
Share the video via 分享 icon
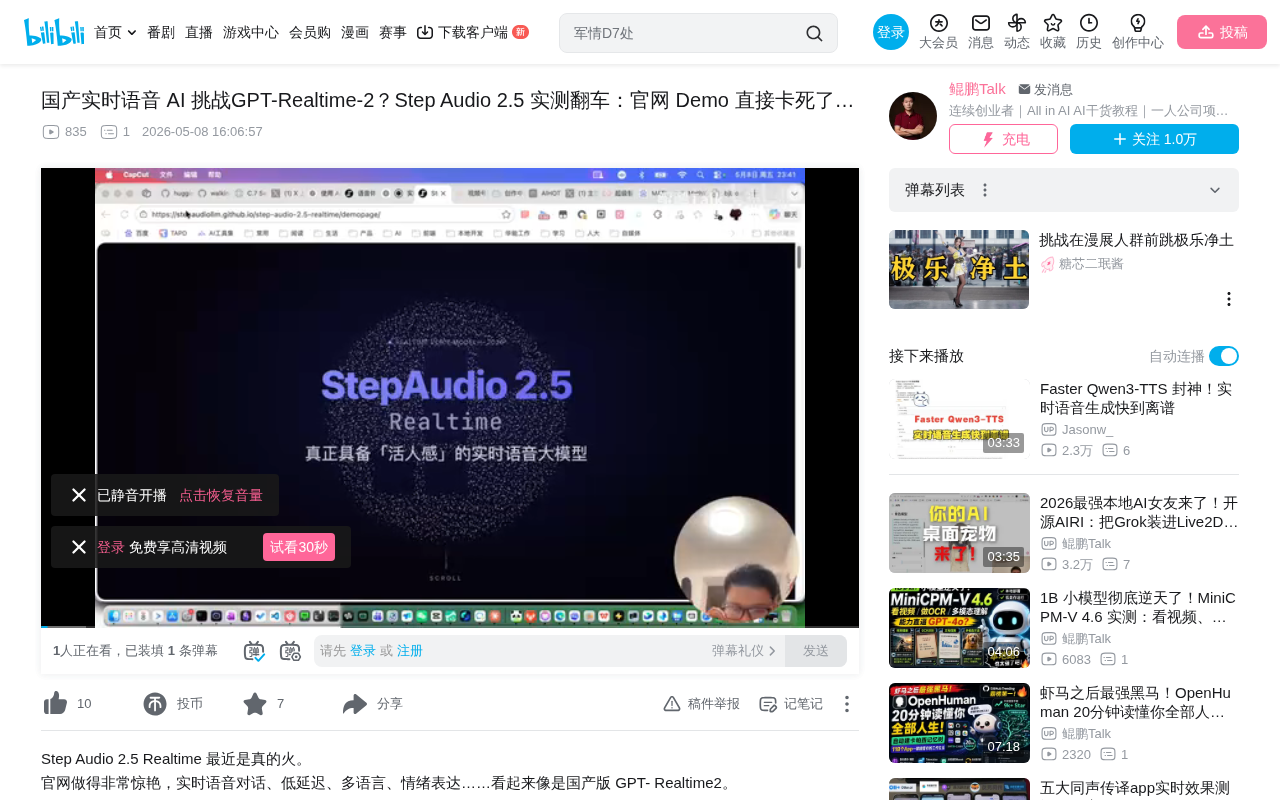pyautogui.click(x=355, y=704)
